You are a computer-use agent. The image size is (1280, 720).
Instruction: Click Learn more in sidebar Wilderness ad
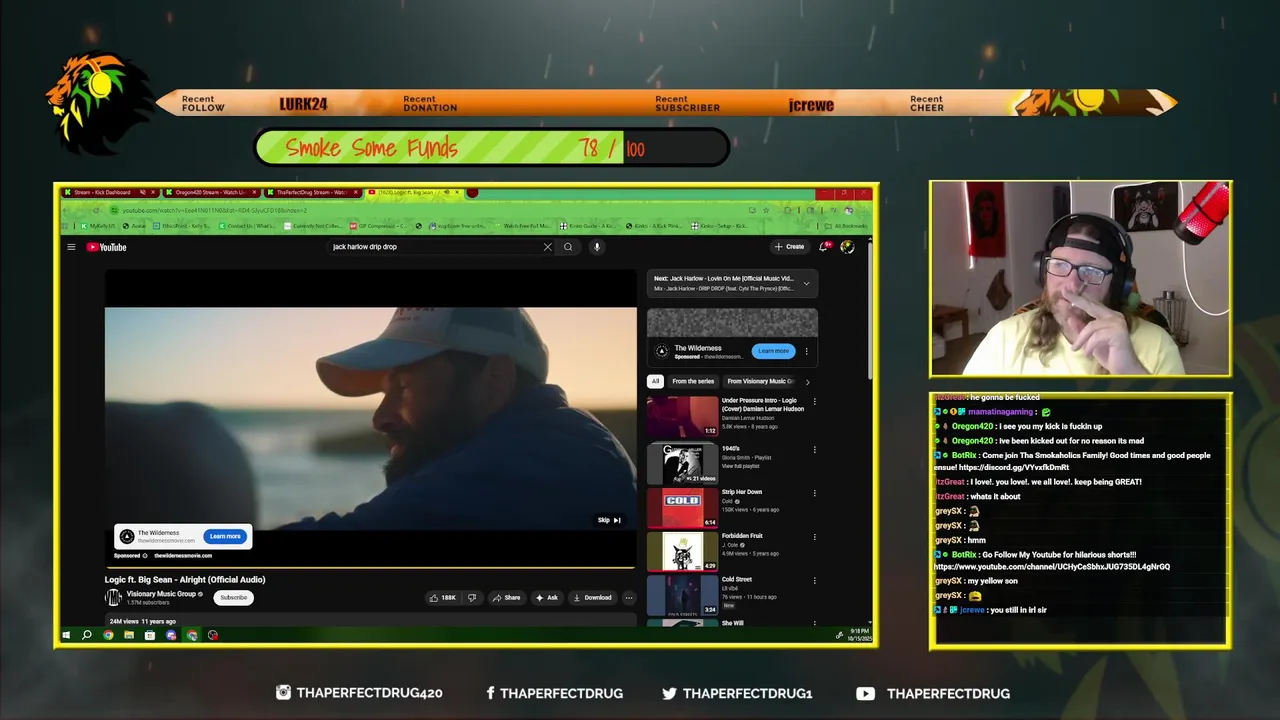[x=773, y=351]
